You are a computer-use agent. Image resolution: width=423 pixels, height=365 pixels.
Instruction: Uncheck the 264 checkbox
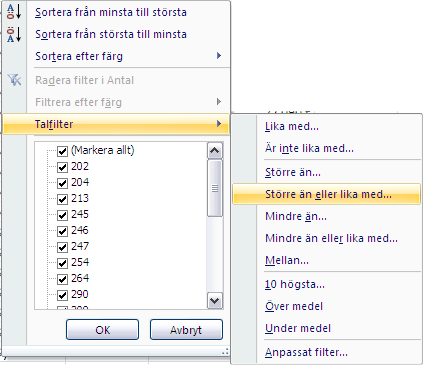(x=62, y=279)
